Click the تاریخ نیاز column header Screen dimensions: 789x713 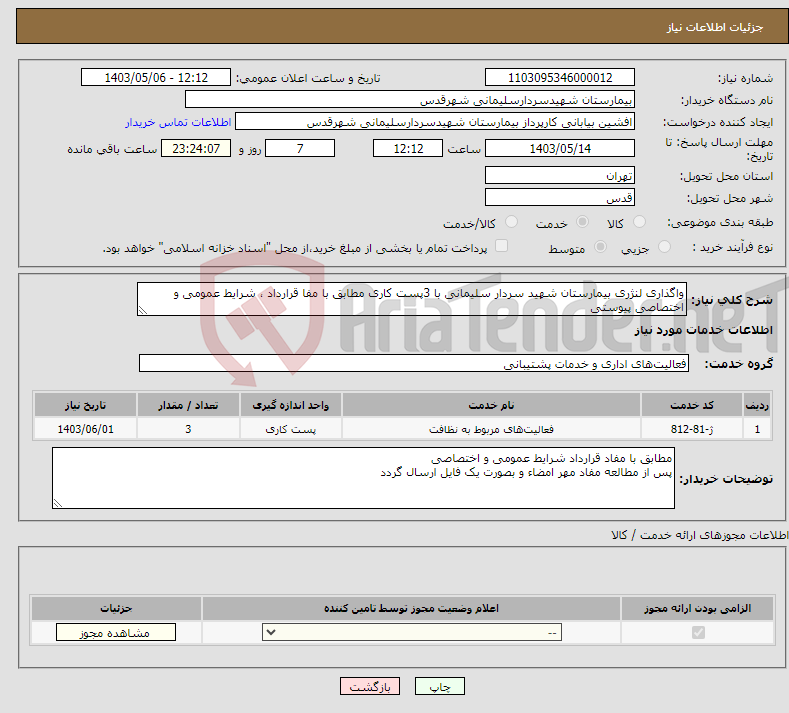(86, 405)
